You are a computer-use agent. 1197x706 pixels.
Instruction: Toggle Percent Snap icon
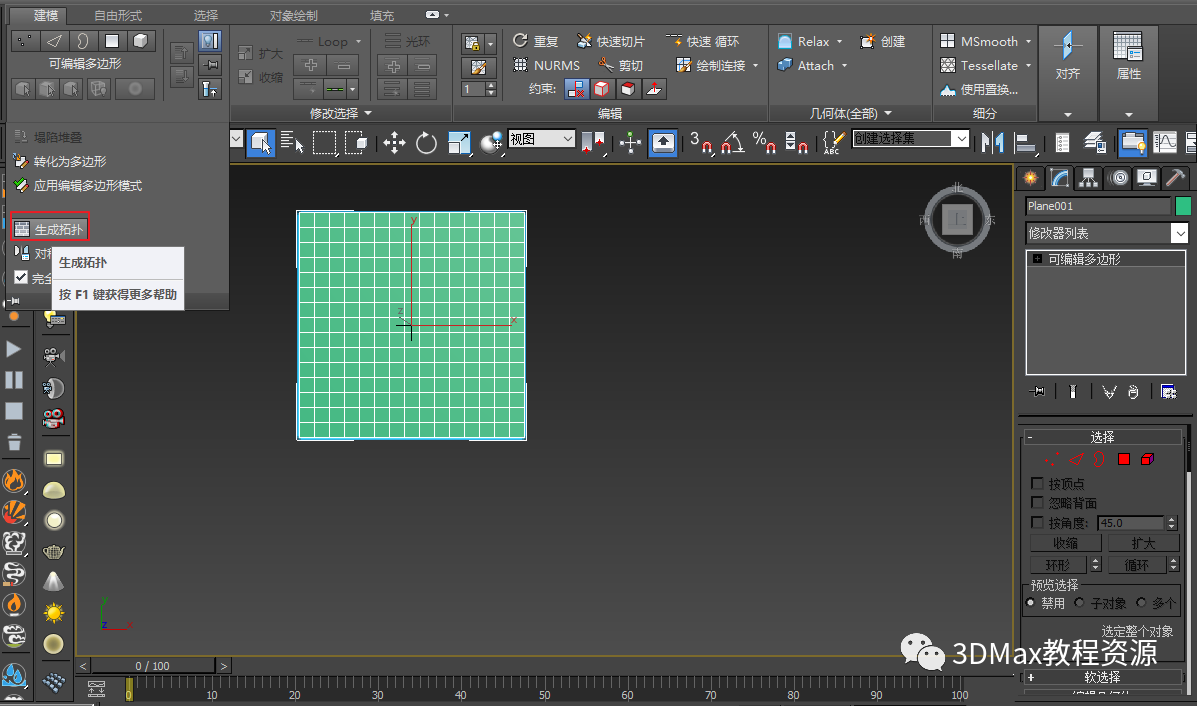[763, 143]
